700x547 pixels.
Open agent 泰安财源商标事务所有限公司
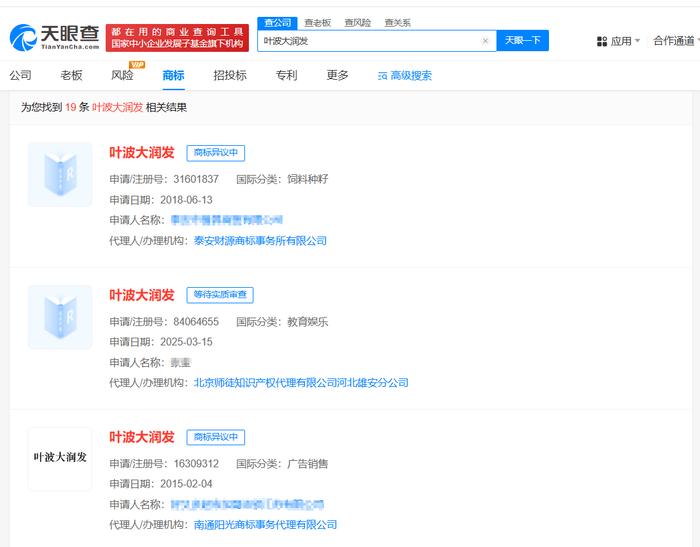(260, 241)
